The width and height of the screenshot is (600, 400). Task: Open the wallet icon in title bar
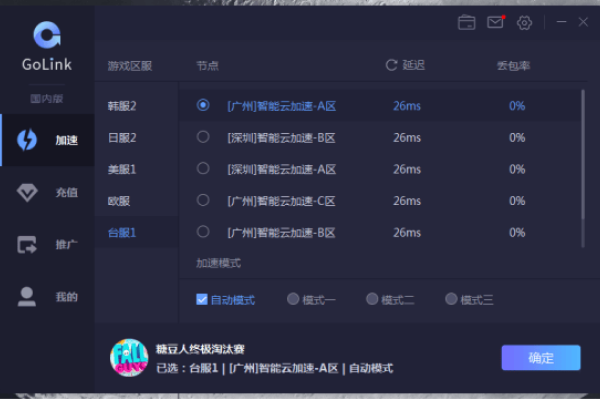tap(466, 23)
